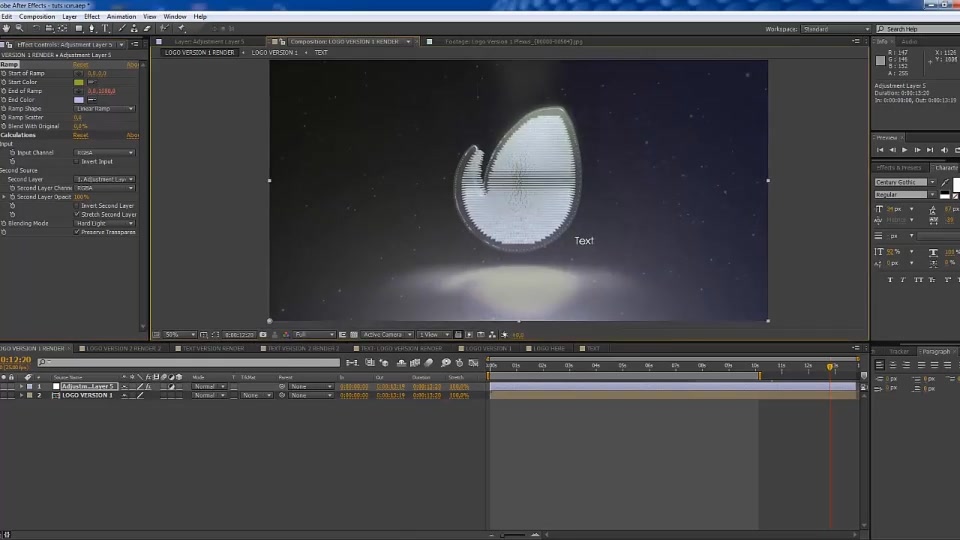Select the Type text tool
Screen dimensions: 960x540
point(105,28)
